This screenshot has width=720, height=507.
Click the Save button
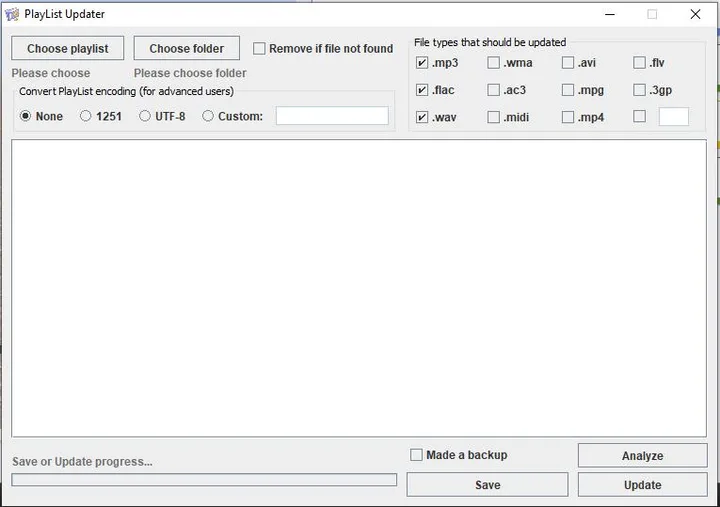click(x=487, y=484)
